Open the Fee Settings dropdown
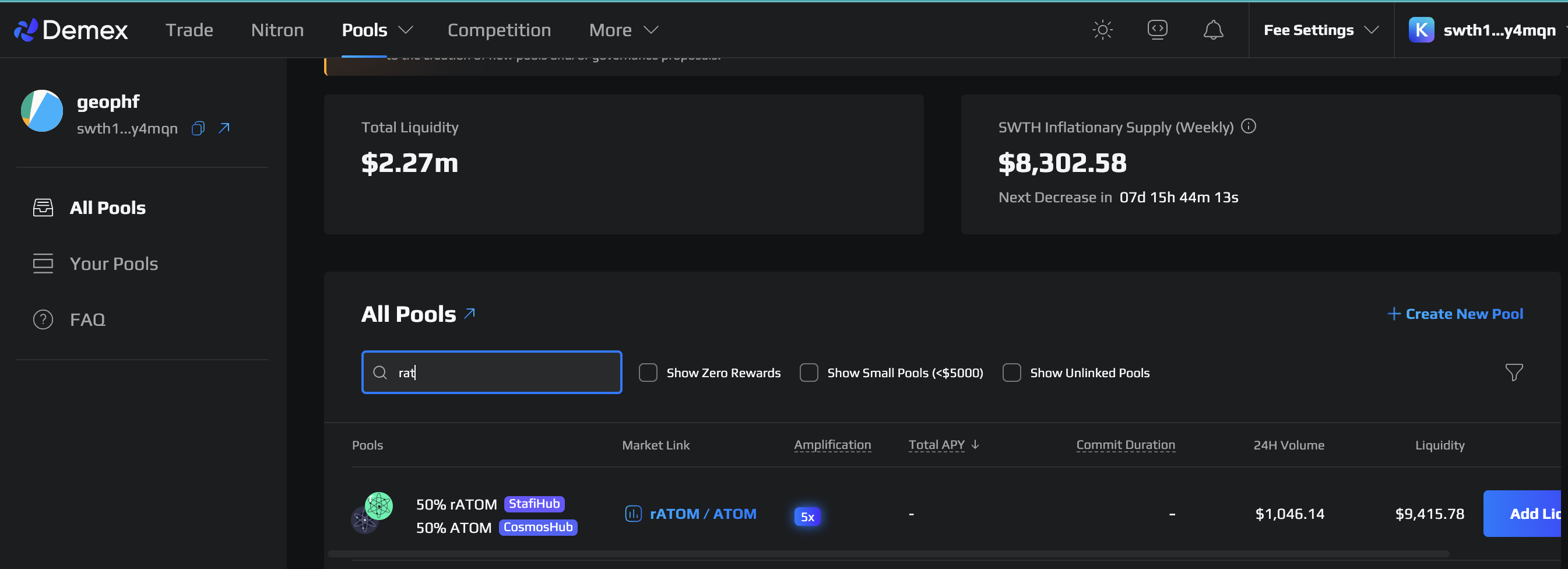 point(1321,30)
